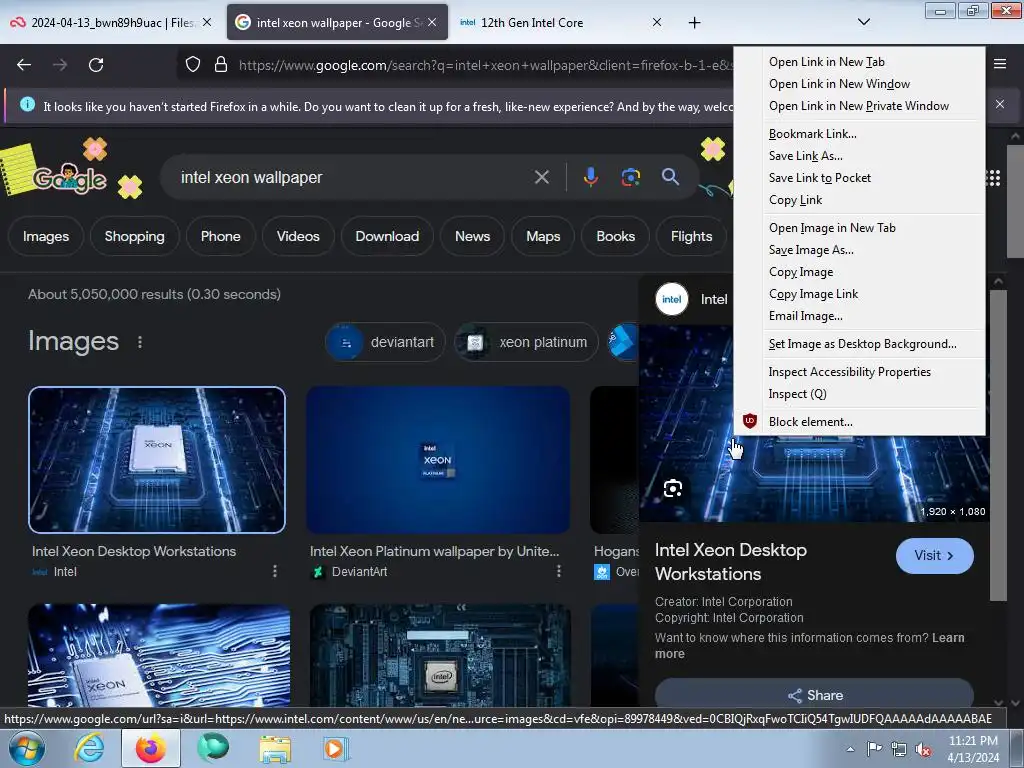The image size is (1024, 768).
Task: Open options for Intel Xeon Desktop Workstations result
Action: [x=275, y=571]
